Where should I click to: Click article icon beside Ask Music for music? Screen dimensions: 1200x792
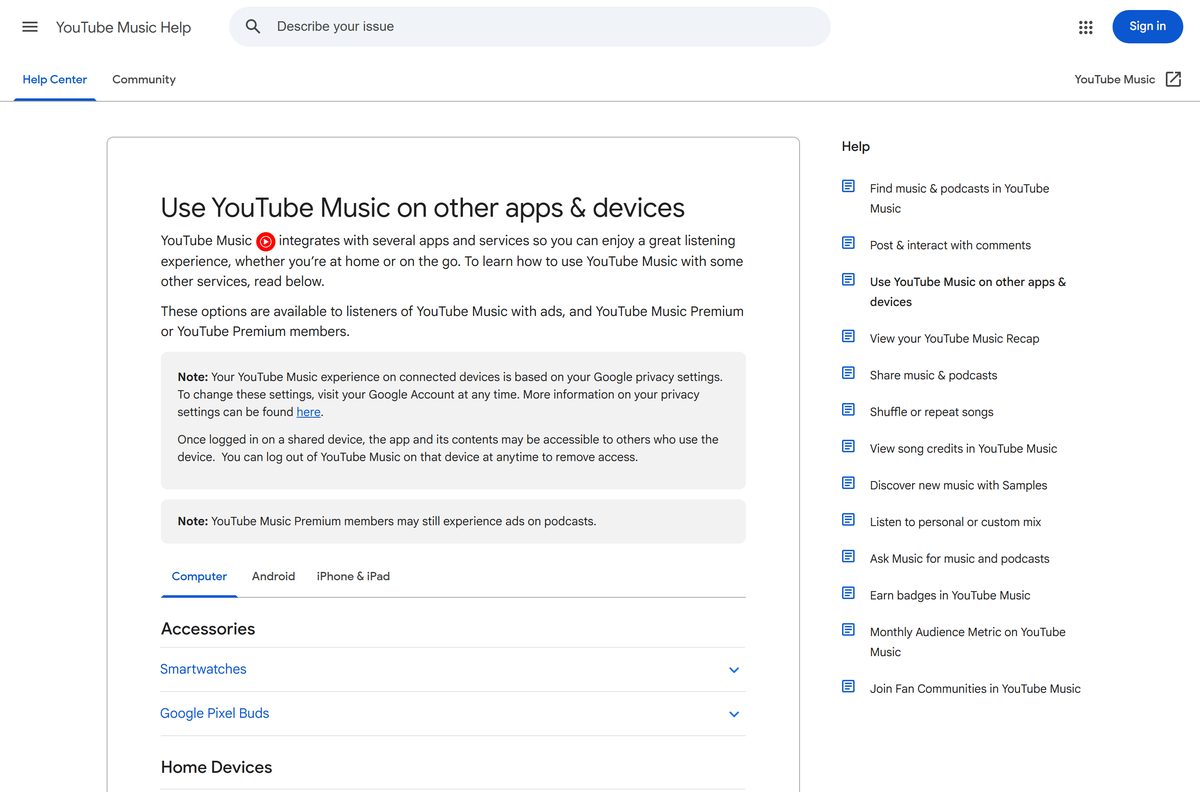coord(848,556)
